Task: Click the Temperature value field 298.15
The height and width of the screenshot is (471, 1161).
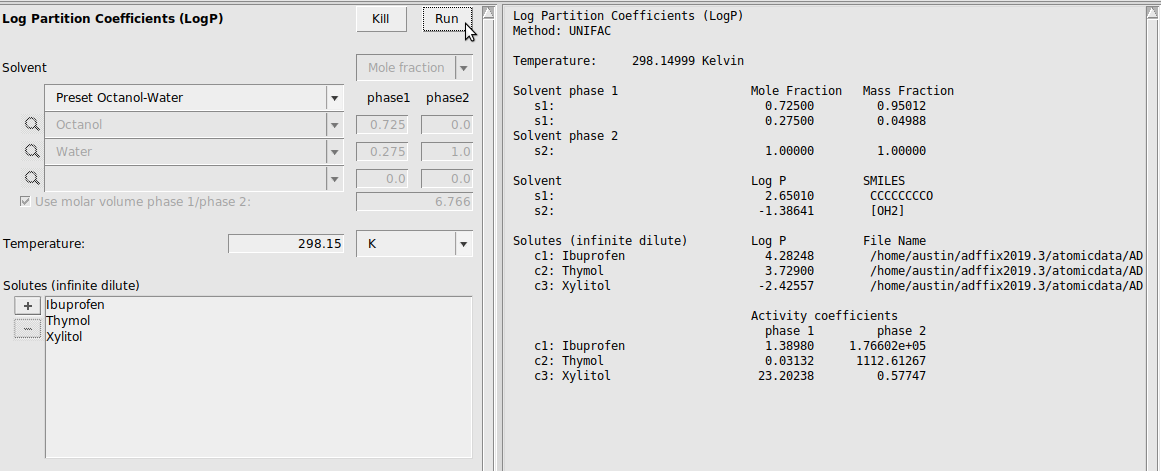Action: 287,244
